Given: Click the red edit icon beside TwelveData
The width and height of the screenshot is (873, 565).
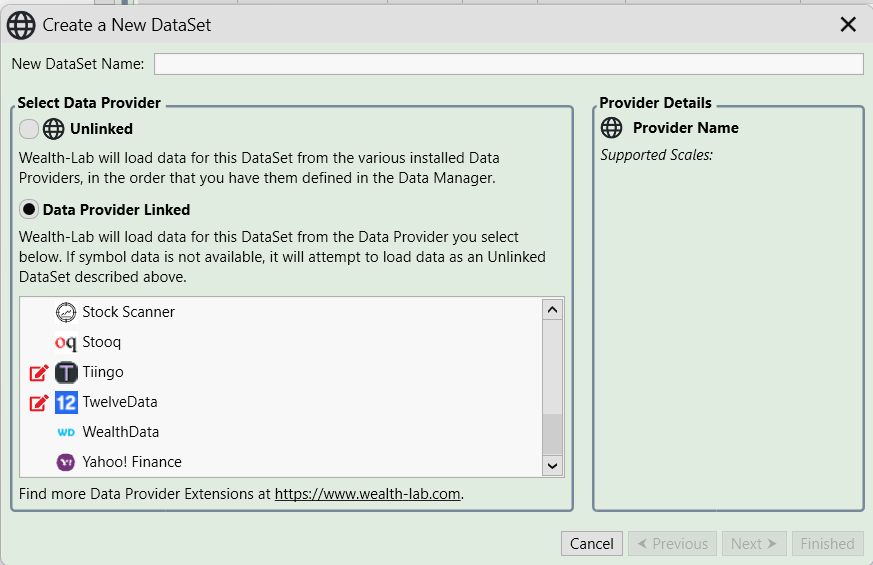Looking at the screenshot, I should [39, 403].
